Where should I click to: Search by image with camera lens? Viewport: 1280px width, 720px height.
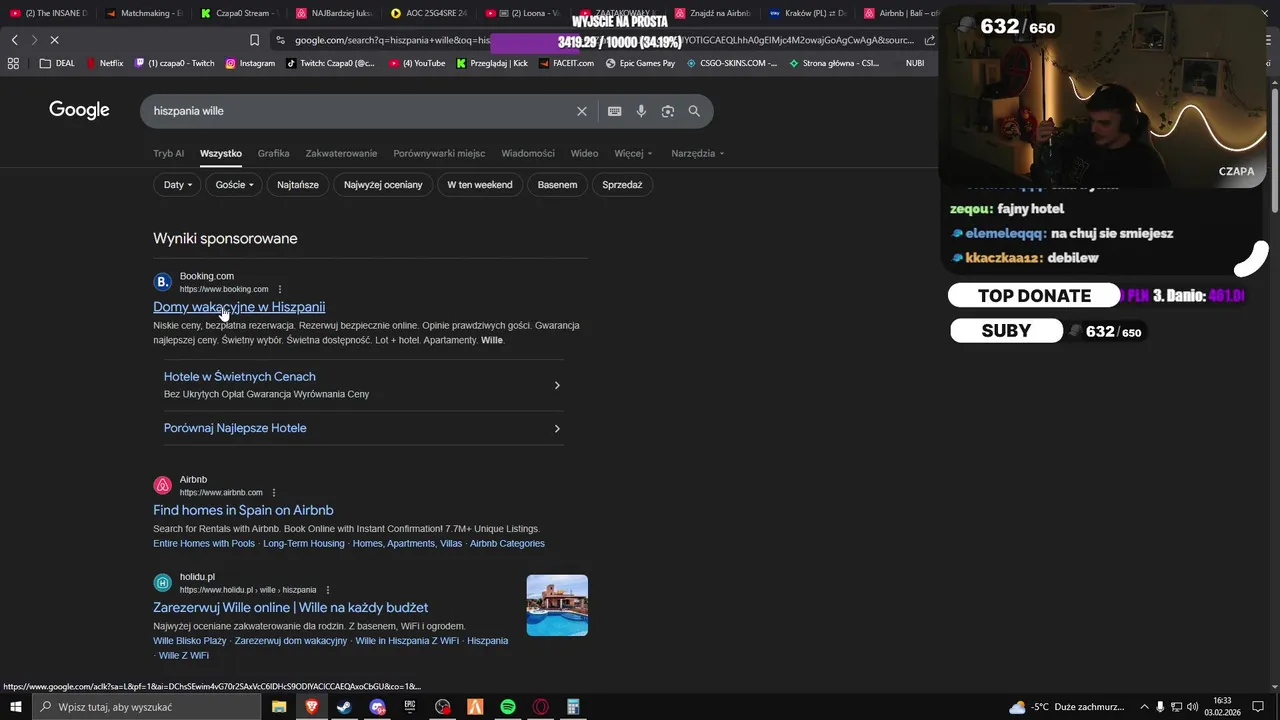coord(668,111)
